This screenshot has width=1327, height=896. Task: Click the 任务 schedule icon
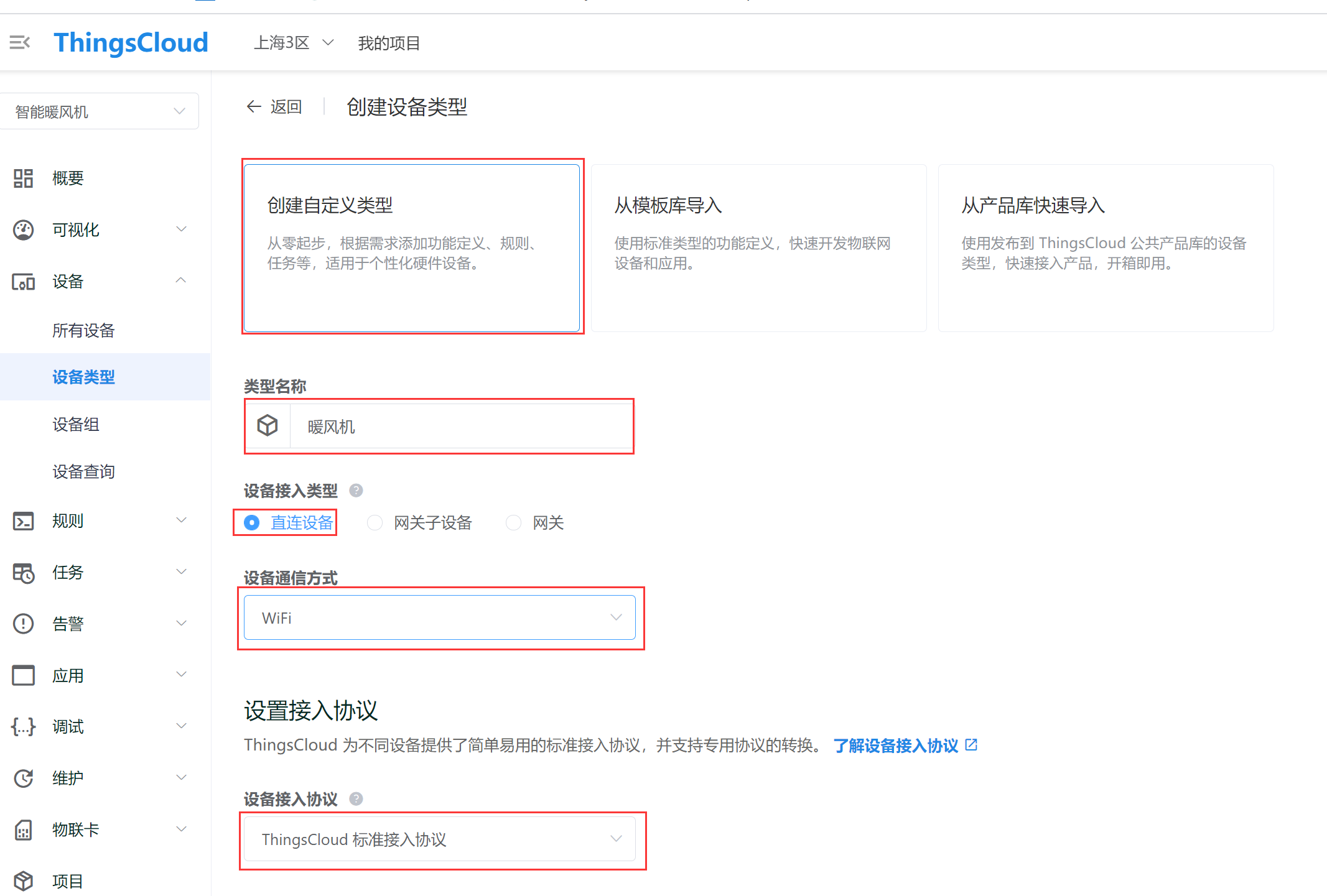point(24,573)
